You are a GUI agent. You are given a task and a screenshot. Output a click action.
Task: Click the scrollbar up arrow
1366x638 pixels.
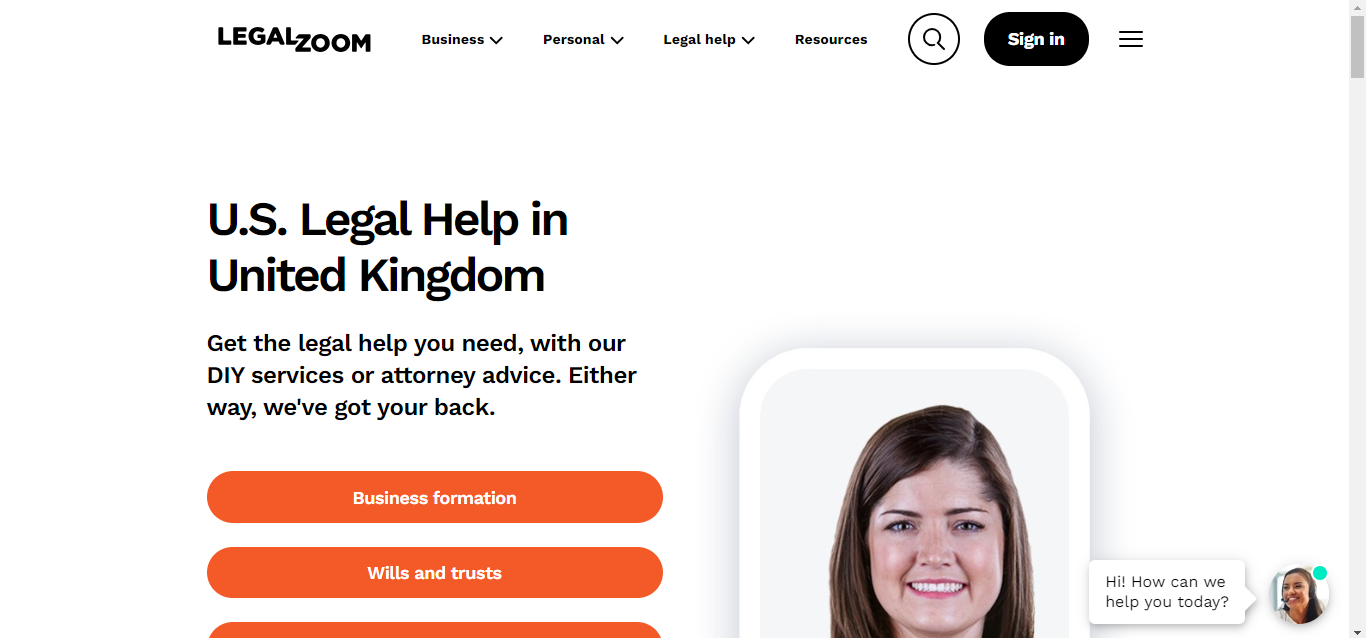coord(1357,8)
